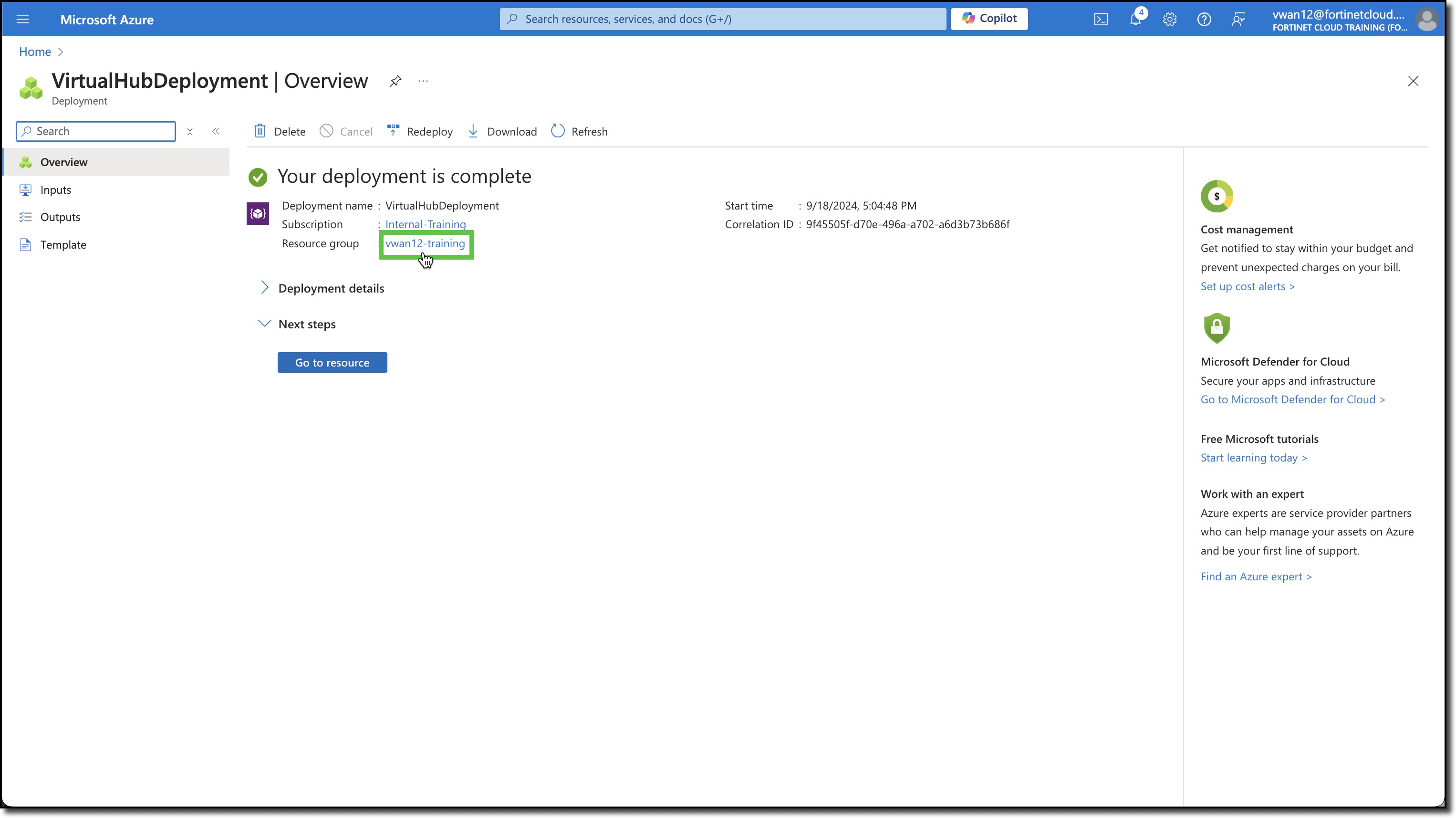Go to the Home breadcrumb
The height and width of the screenshot is (818, 1456).
(35, 52)
